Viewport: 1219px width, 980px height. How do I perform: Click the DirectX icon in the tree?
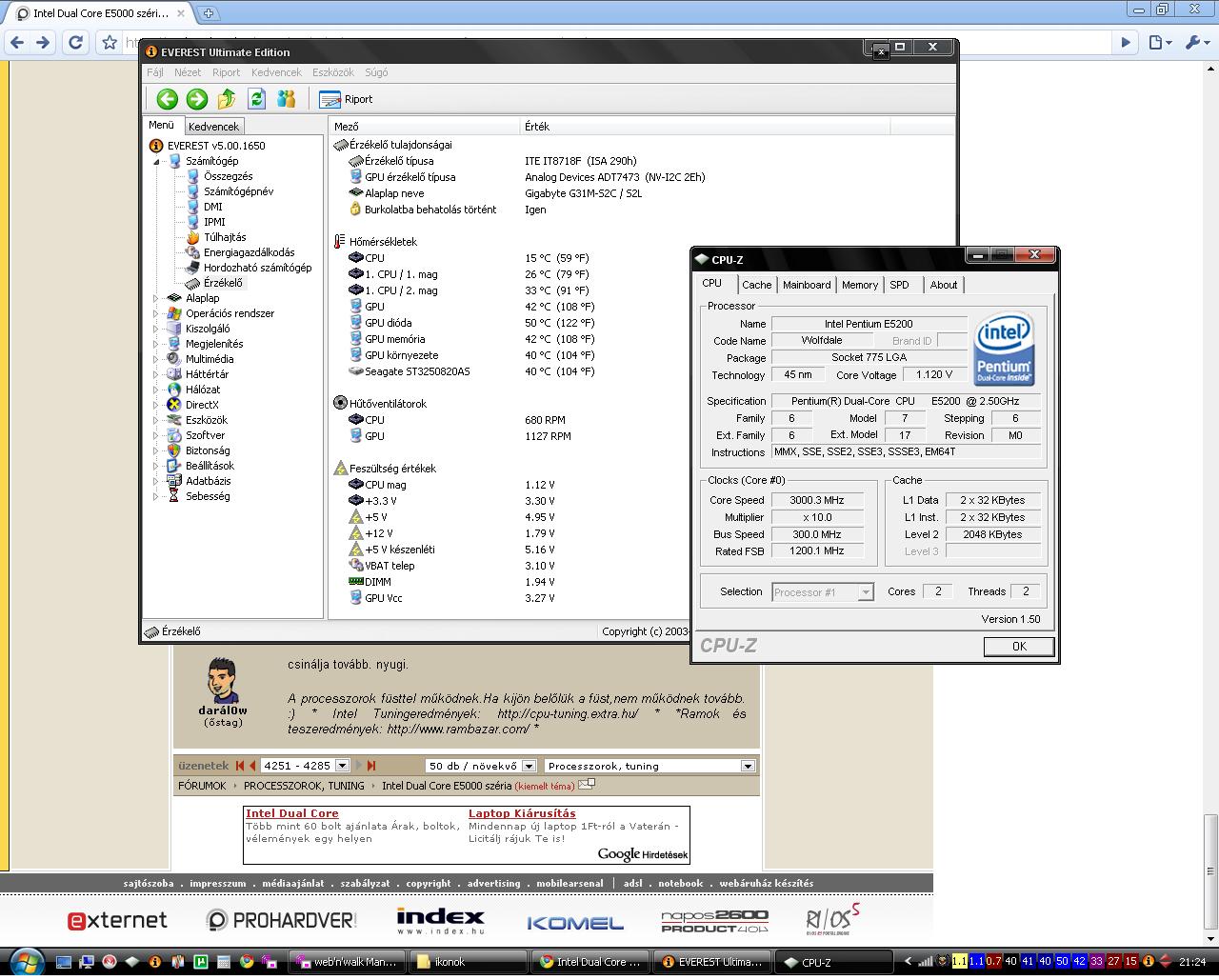174,405
